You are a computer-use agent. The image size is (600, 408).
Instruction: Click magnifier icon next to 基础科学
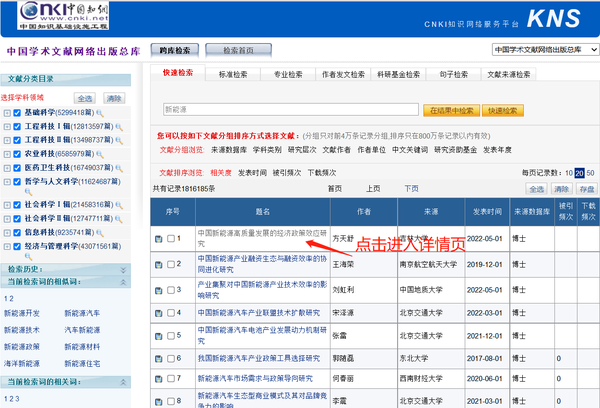click(x=100, y=113)
